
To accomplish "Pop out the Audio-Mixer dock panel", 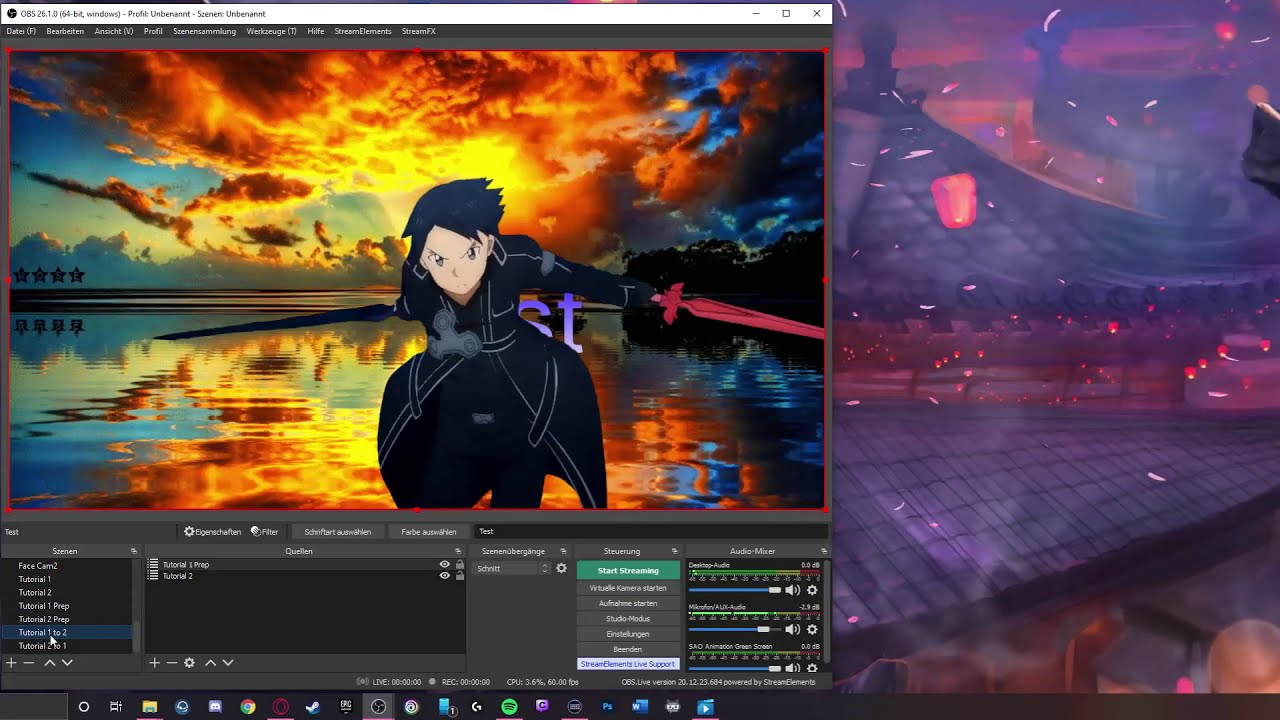I will click(824, 551).
